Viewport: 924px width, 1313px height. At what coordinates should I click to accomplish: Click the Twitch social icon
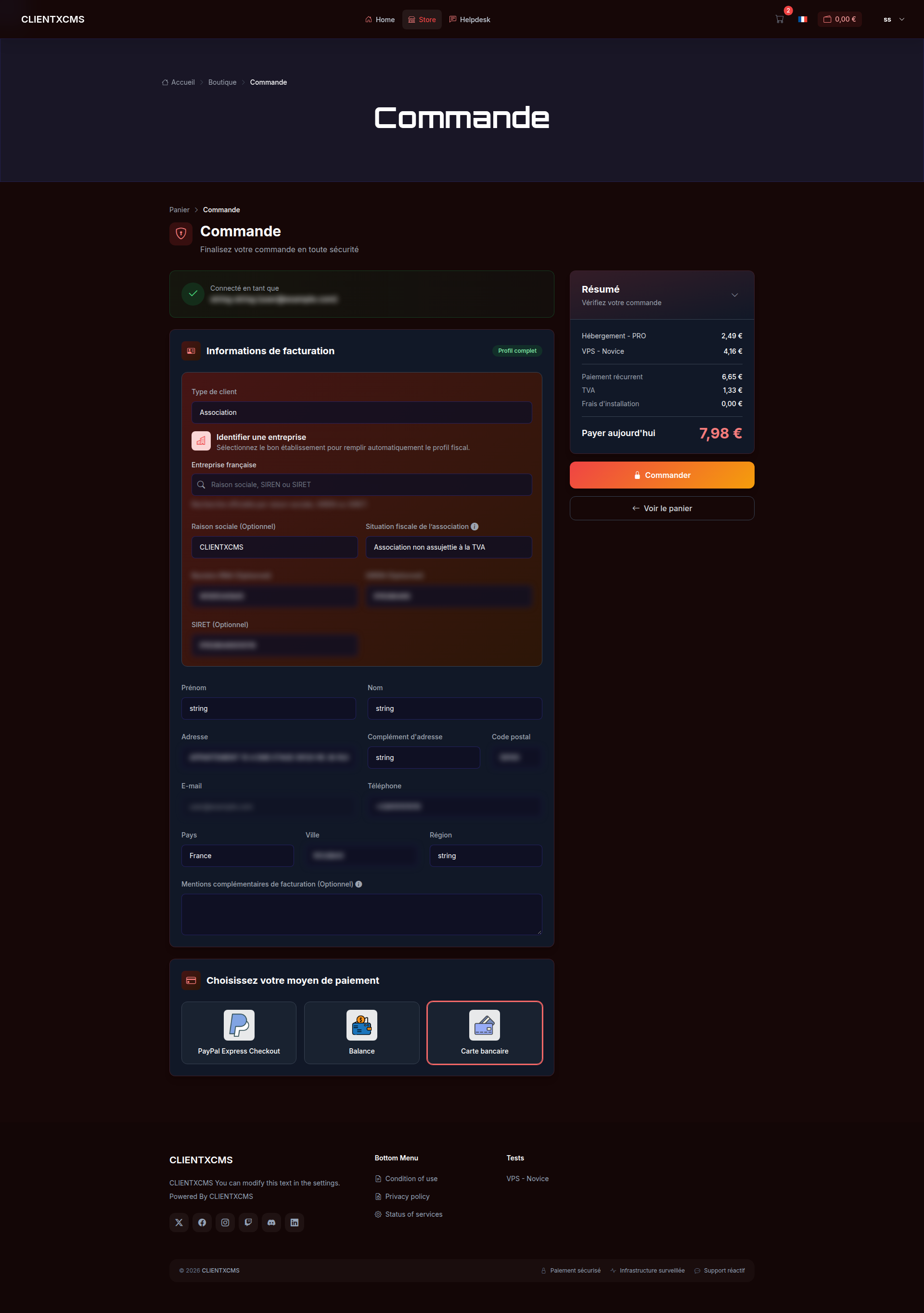(x=248, y=1222)
